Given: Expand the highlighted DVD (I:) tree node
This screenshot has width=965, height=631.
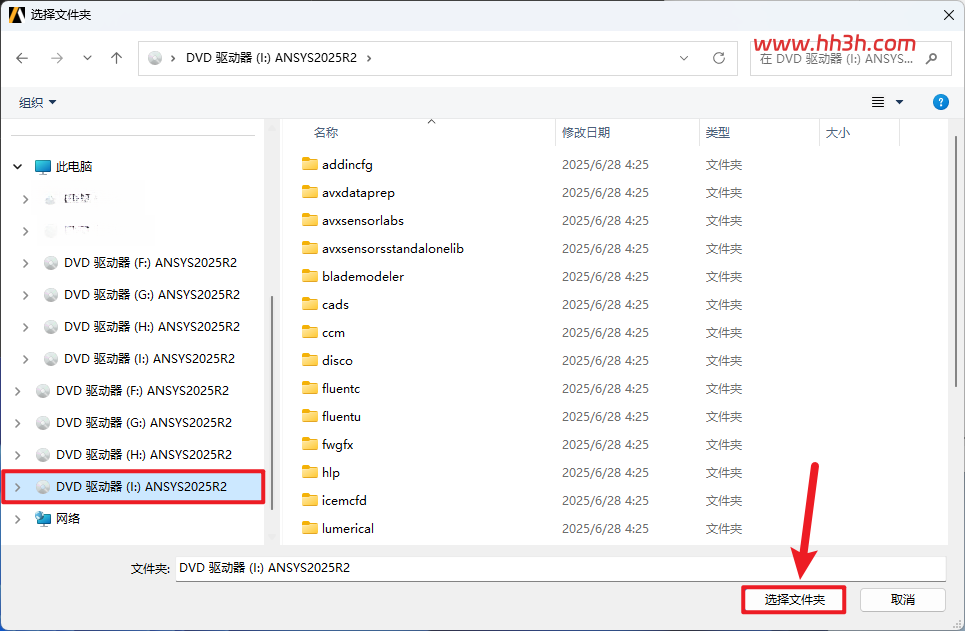Looking at the screenshot, I should click(18, 486).
